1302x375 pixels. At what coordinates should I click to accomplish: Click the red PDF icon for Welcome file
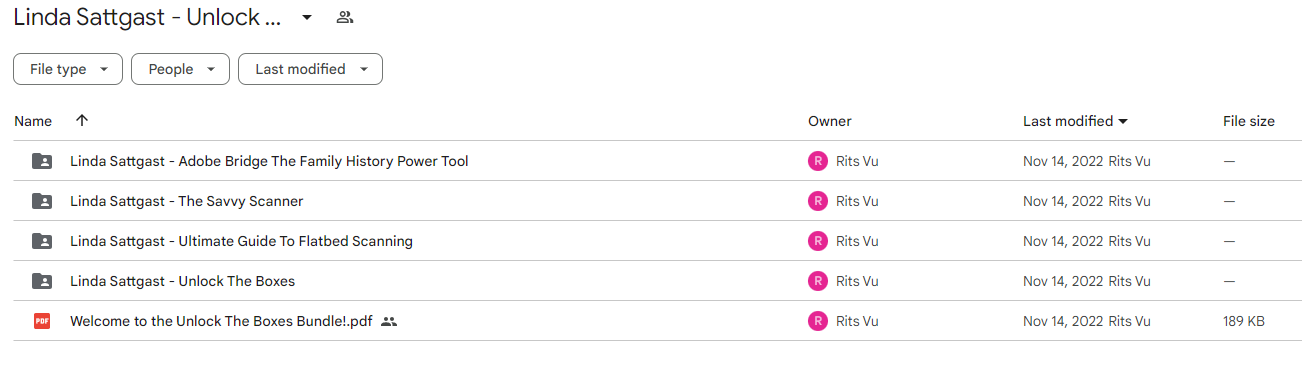41,321
